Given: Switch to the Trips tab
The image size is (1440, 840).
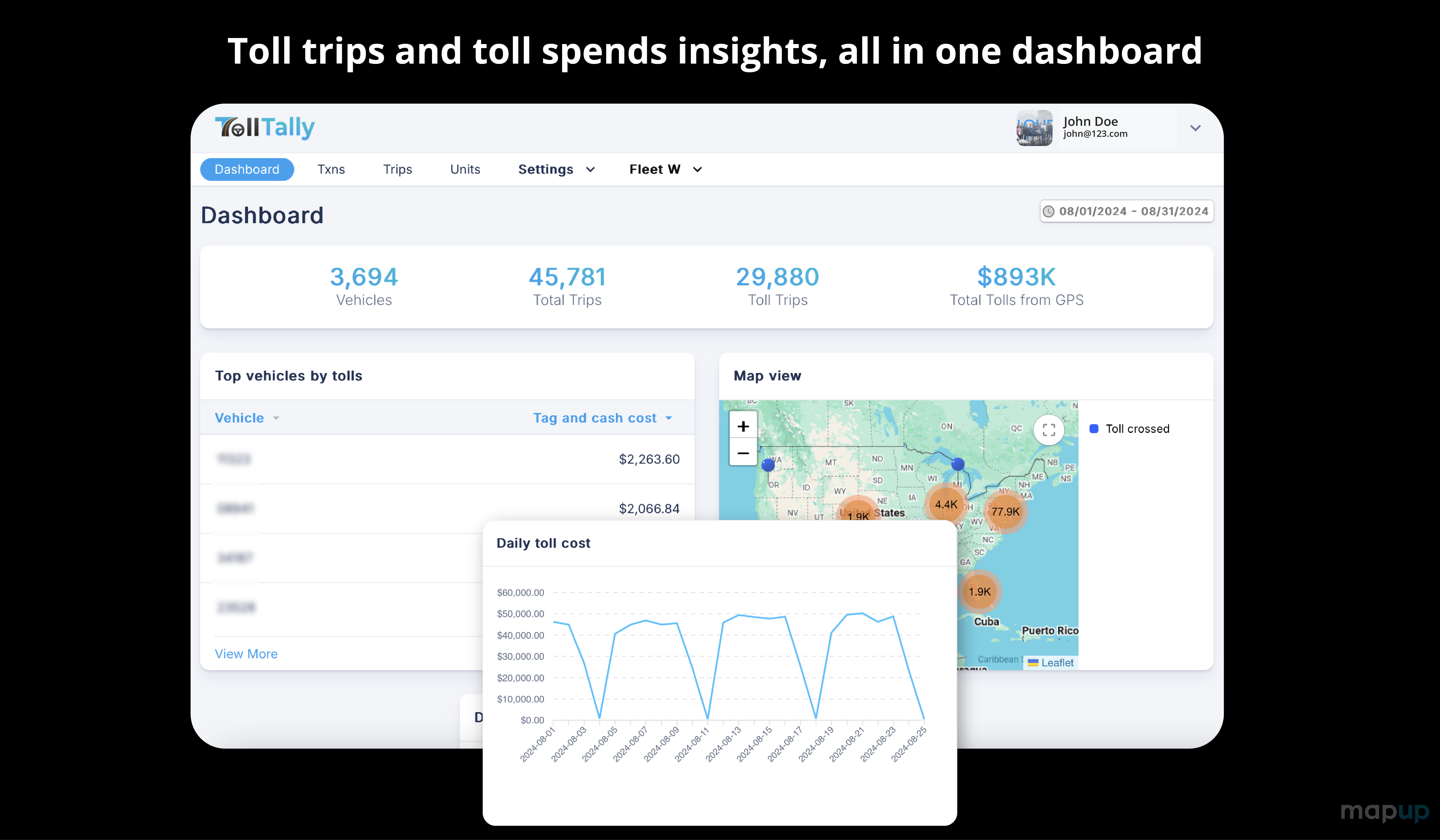Looking at the screenshot, I should (x=397, y=169).
